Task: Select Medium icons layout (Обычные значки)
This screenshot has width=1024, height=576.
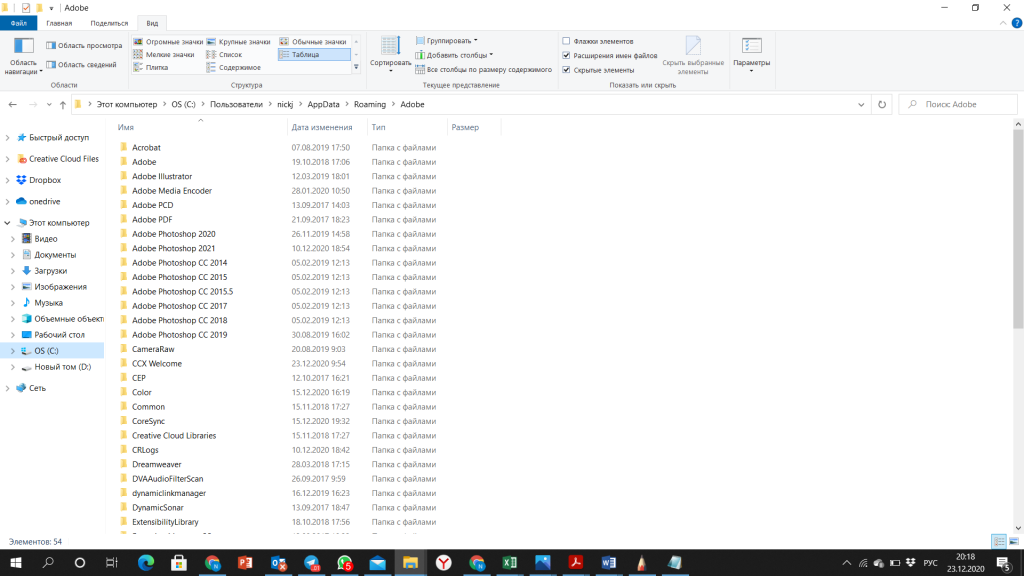Action: click(x=313, y=42)
